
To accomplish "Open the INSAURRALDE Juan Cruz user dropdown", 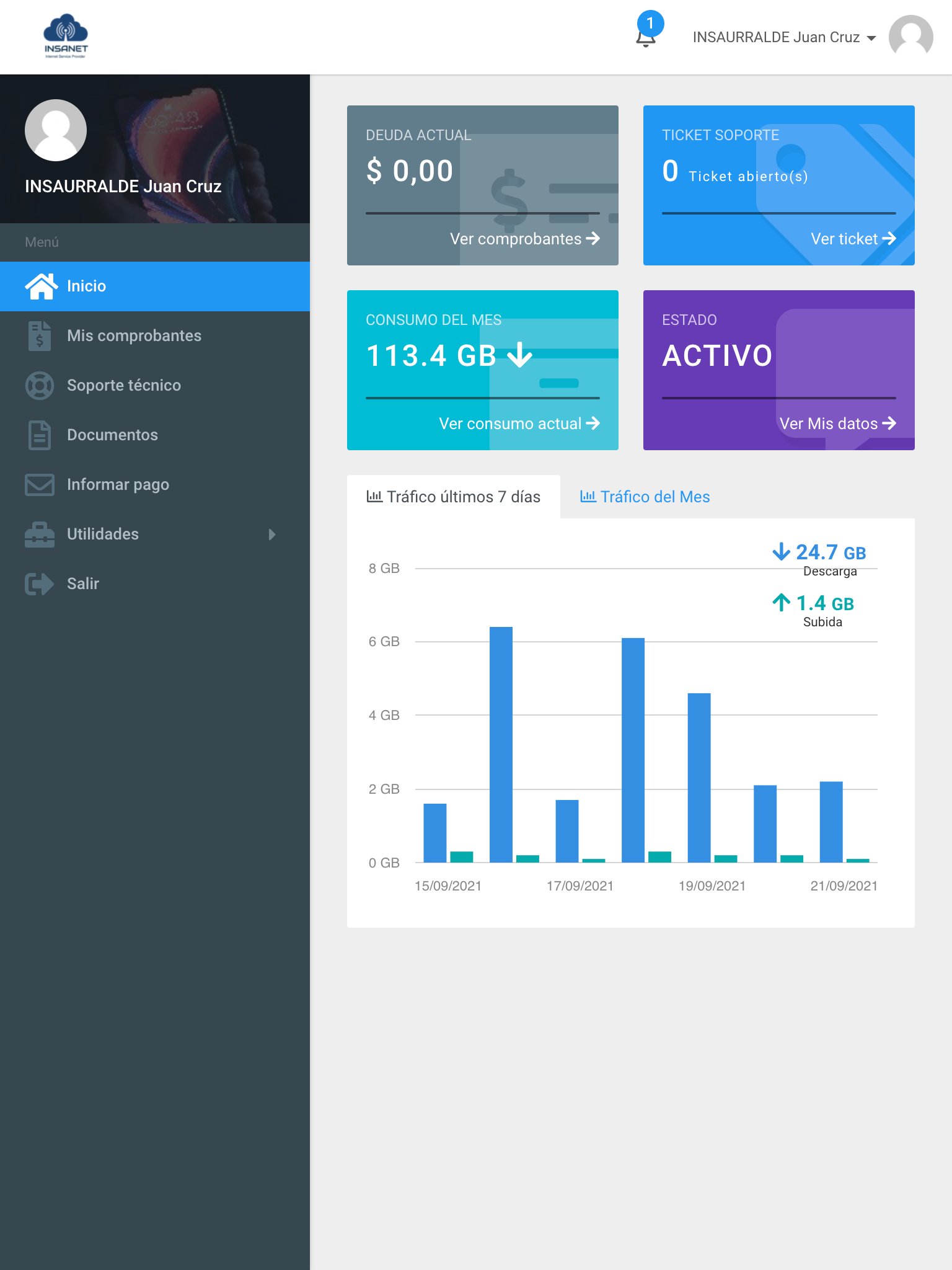I will click(784, 37).
